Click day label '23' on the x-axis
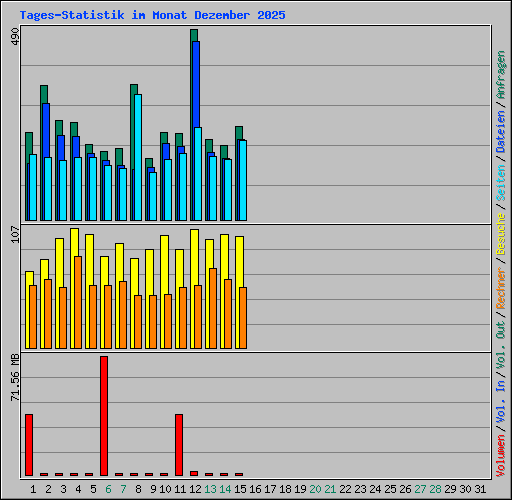This screenshot has height=500, width=512. (x=360, y=489)
